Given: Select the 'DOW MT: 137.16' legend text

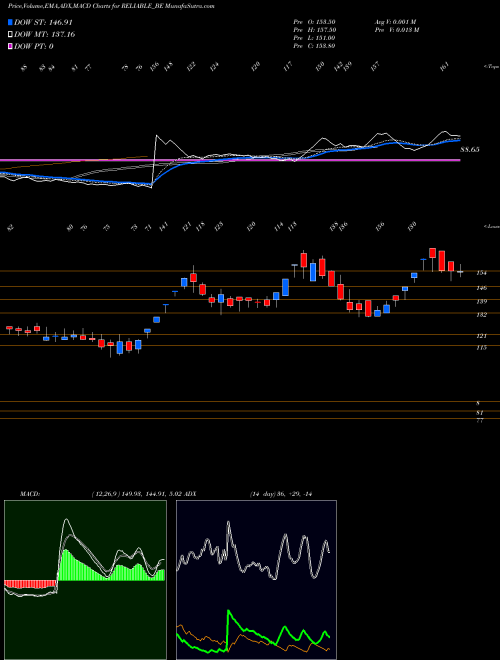Looking at the screenshot, I should [x=45, y=34].
